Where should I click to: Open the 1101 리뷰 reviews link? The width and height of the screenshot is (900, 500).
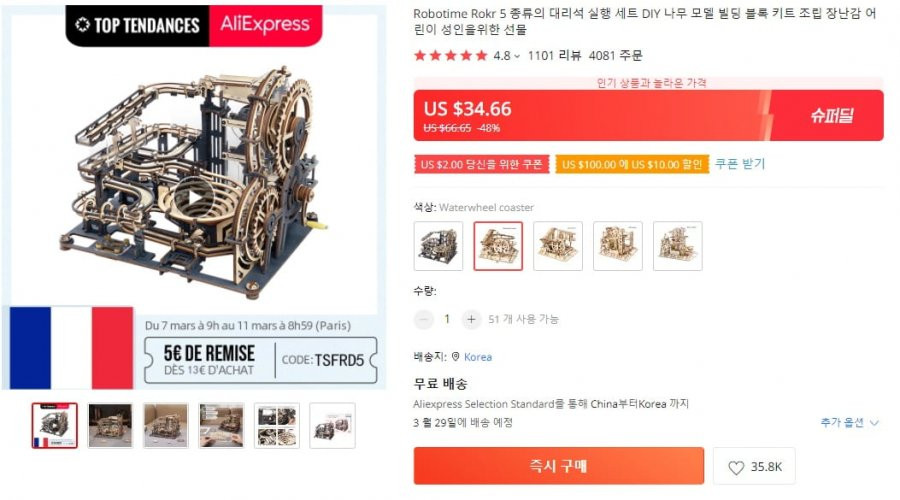554,56
